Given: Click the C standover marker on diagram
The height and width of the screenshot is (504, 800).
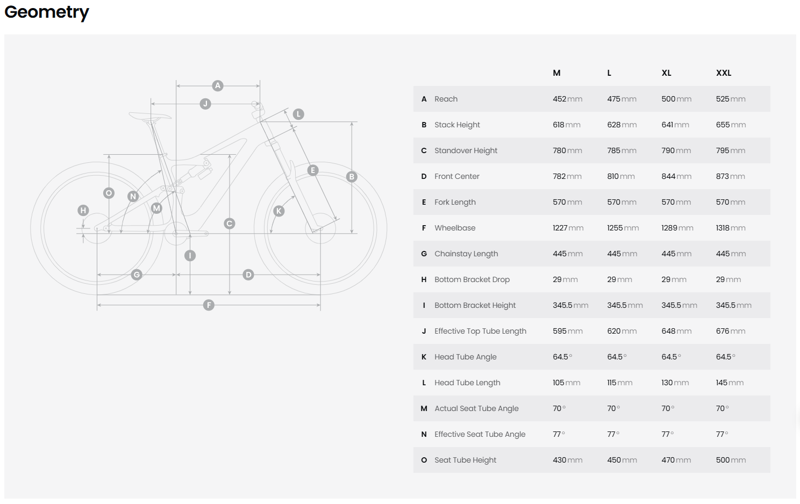Looking at the screenshot, I should (230, 223).
